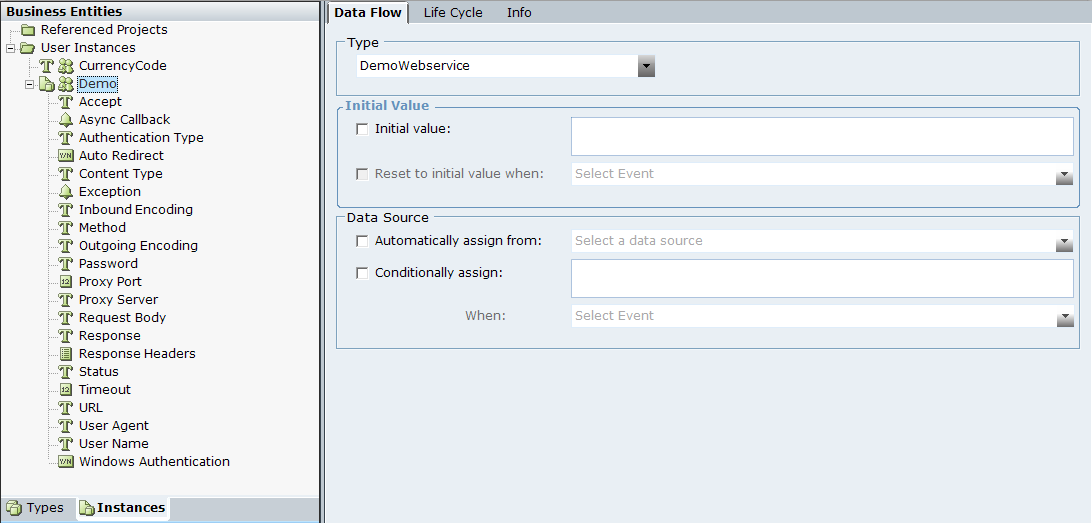Switch to the Life Cycle tab
The height and width of the screenshot is (523, 1092).
pyautogui.click(x=452, y=13)
